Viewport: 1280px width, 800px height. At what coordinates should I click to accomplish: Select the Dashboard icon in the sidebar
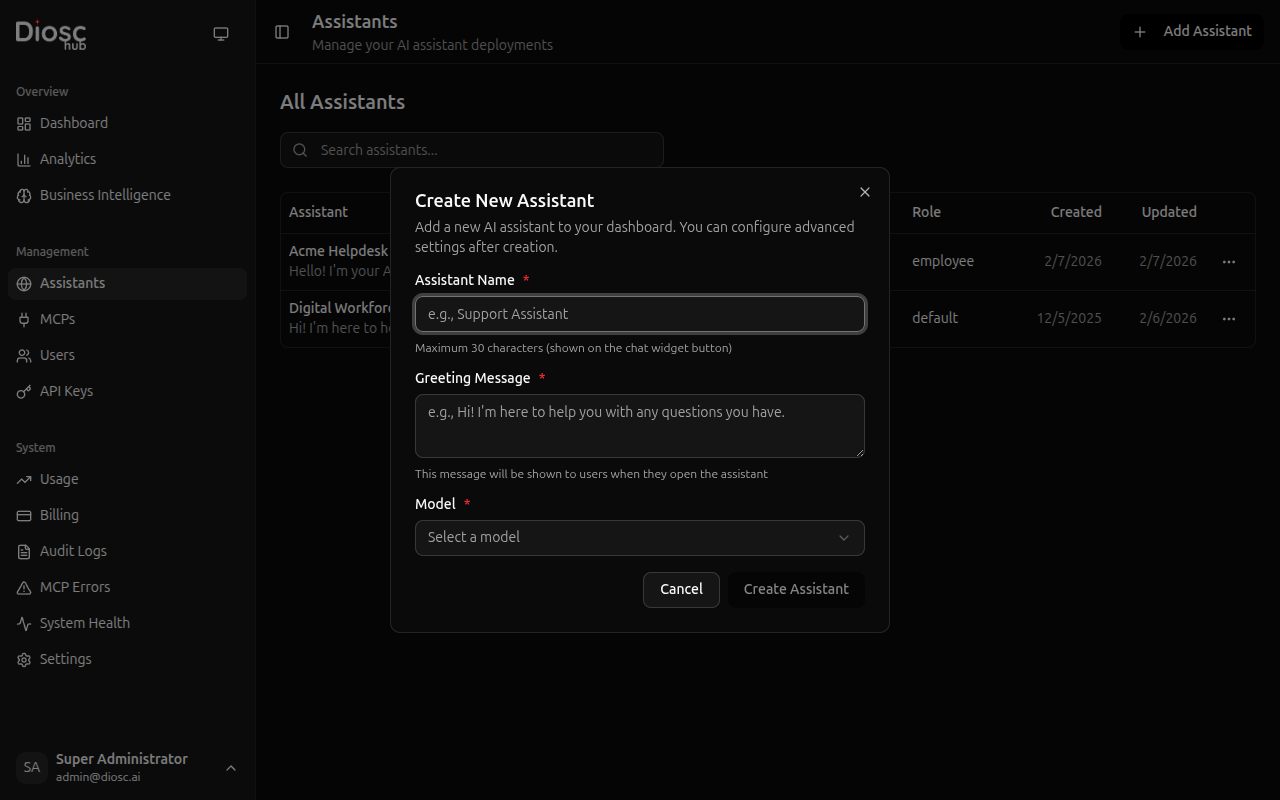click(24, 123)
